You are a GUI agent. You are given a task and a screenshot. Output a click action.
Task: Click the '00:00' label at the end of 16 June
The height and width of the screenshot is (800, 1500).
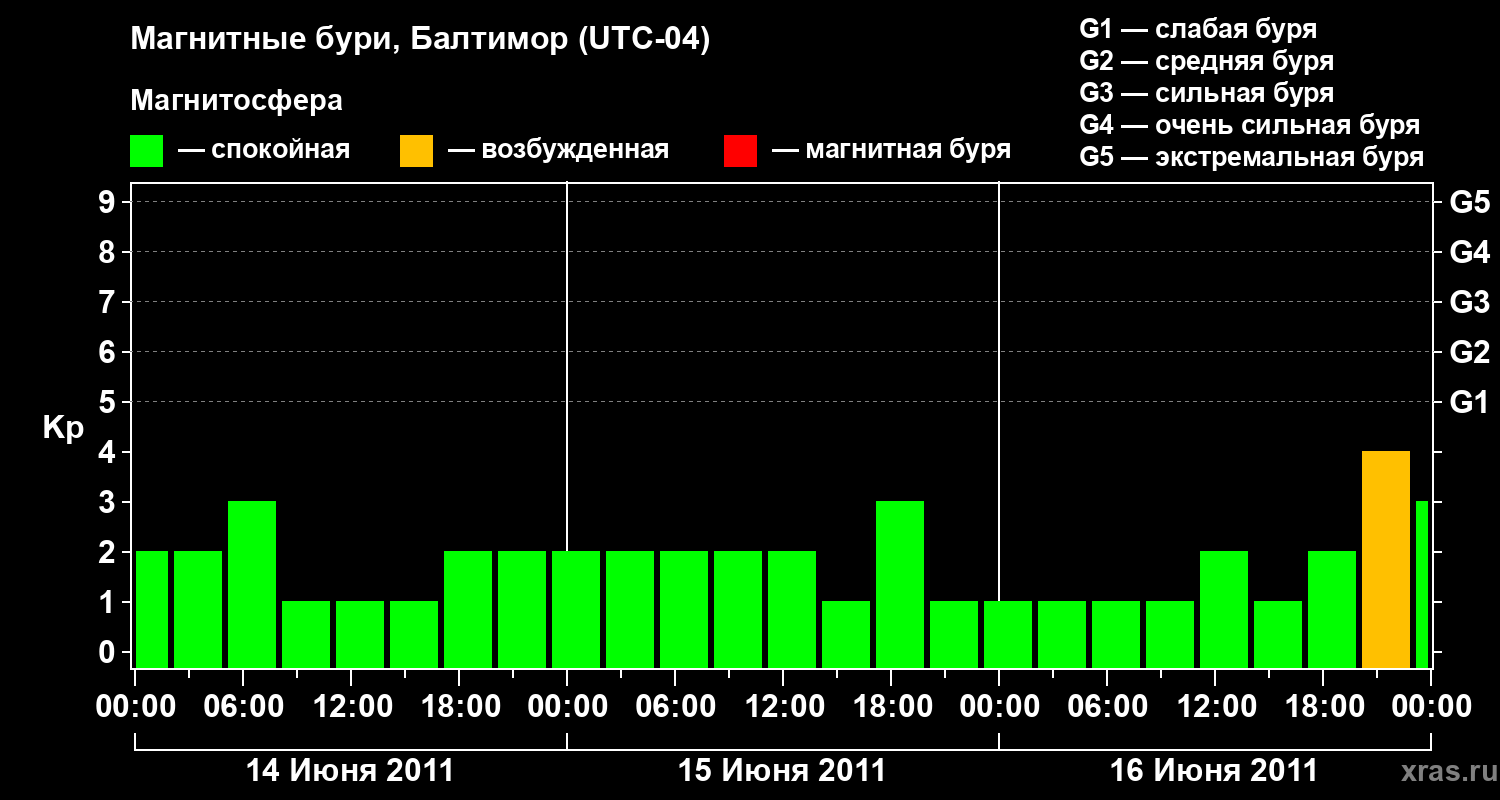1431,707
